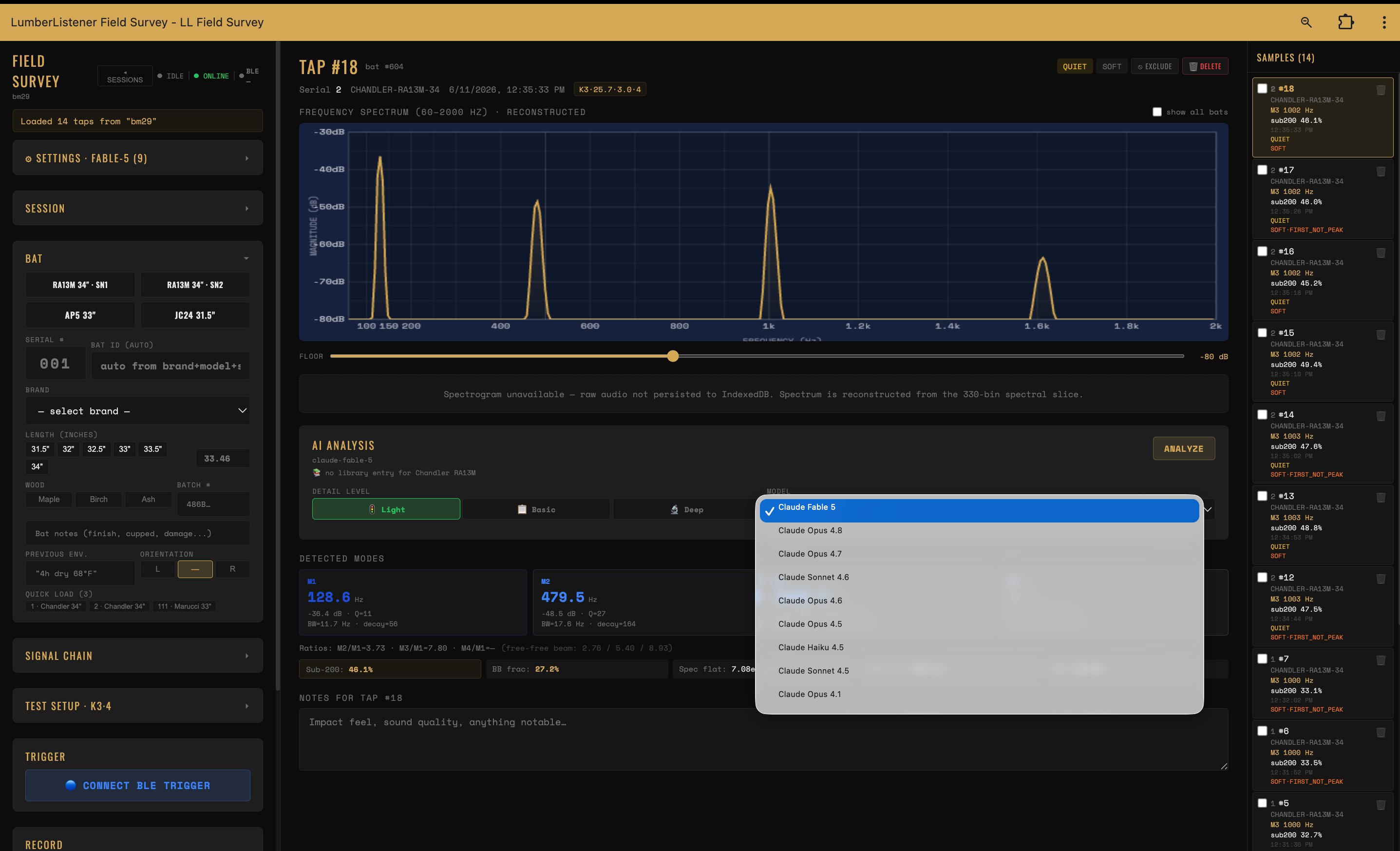Load the JC24 31.5" bat preset

tap(195, 315)
